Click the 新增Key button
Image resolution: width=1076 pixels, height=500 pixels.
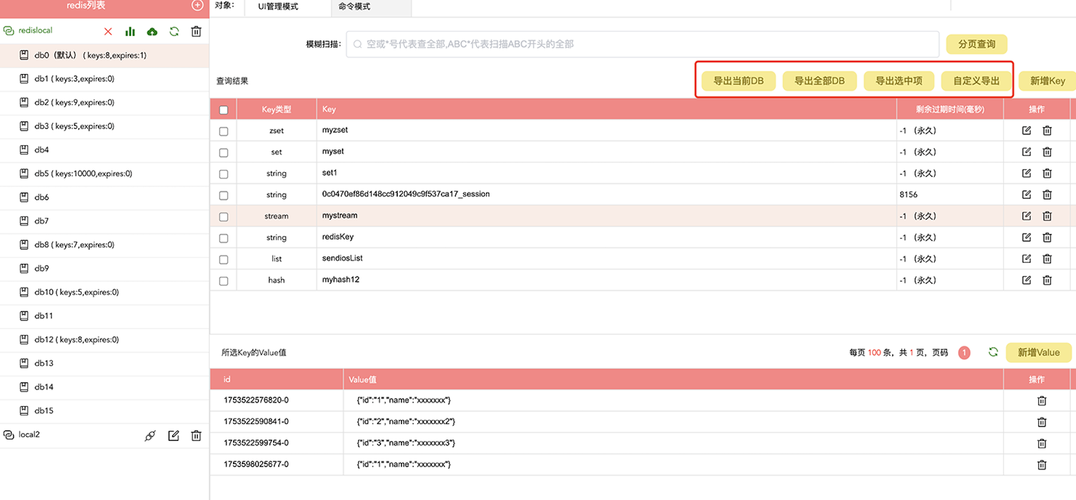[x=1047, y=81]
